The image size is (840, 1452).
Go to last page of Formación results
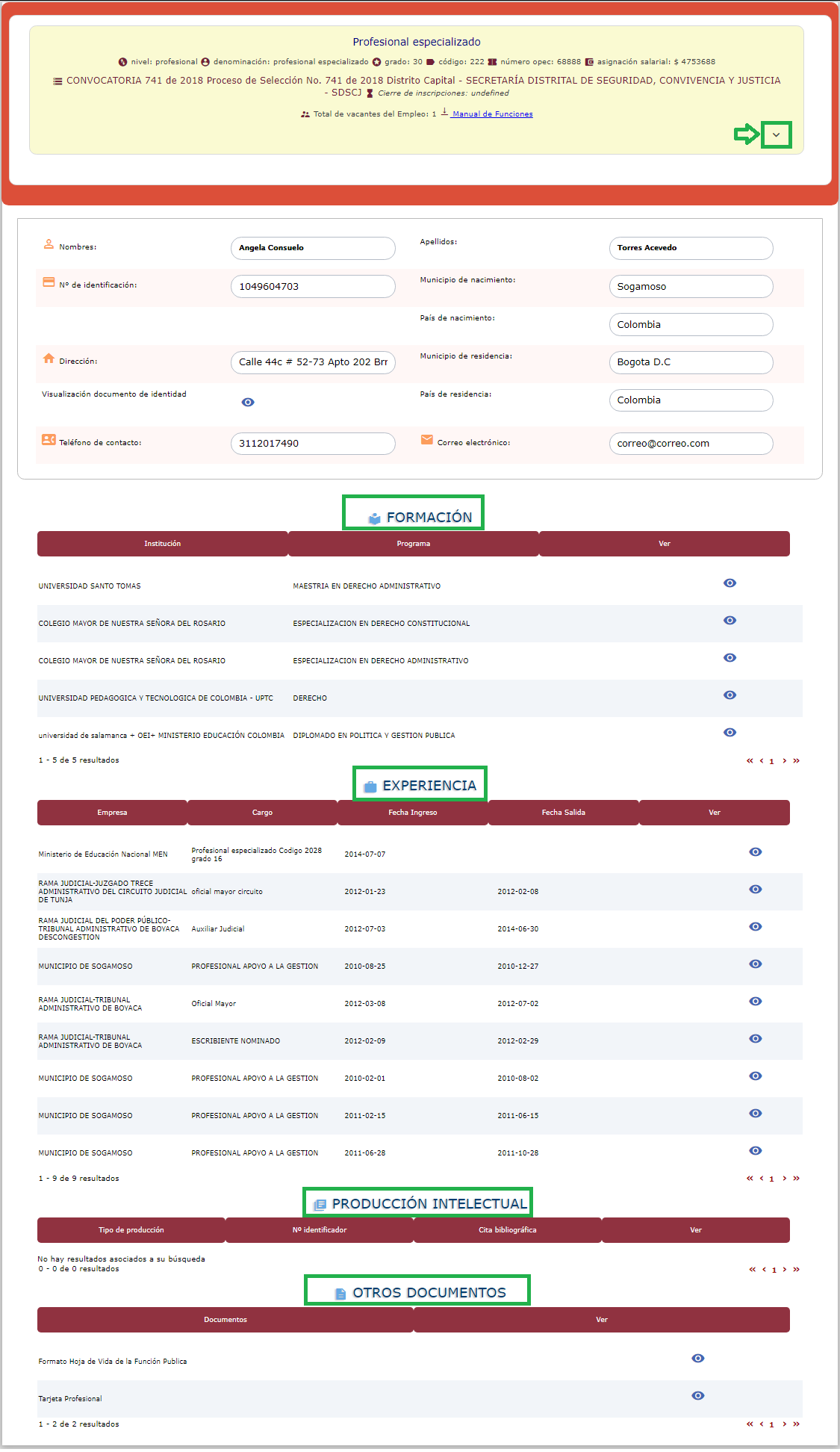[x=796, y=761]
